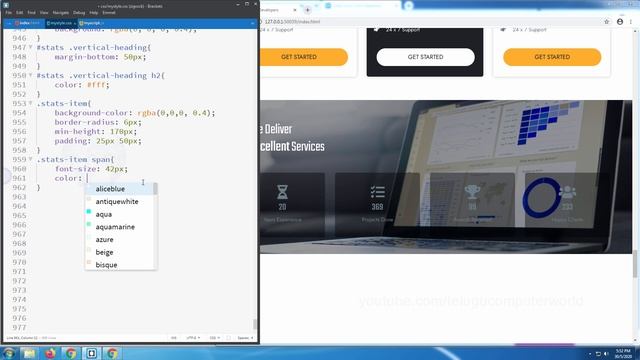This screenshot has width=640, height=360.
Task: Click INS insert mode indicator
Action: point(173,338)
